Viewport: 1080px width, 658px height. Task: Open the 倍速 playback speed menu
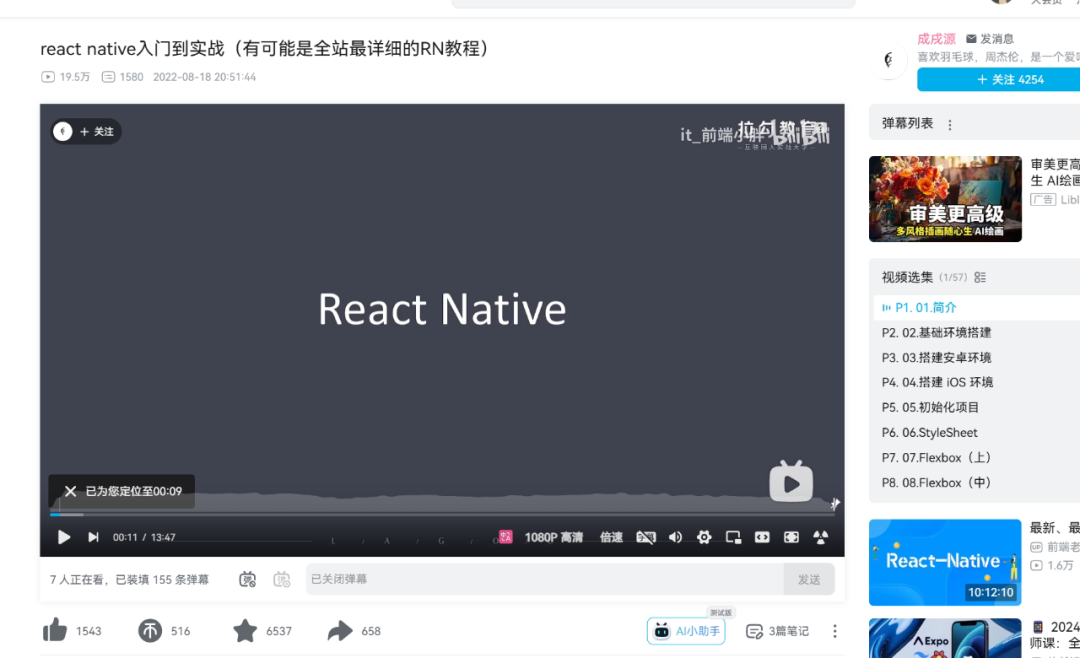(611, 537)
